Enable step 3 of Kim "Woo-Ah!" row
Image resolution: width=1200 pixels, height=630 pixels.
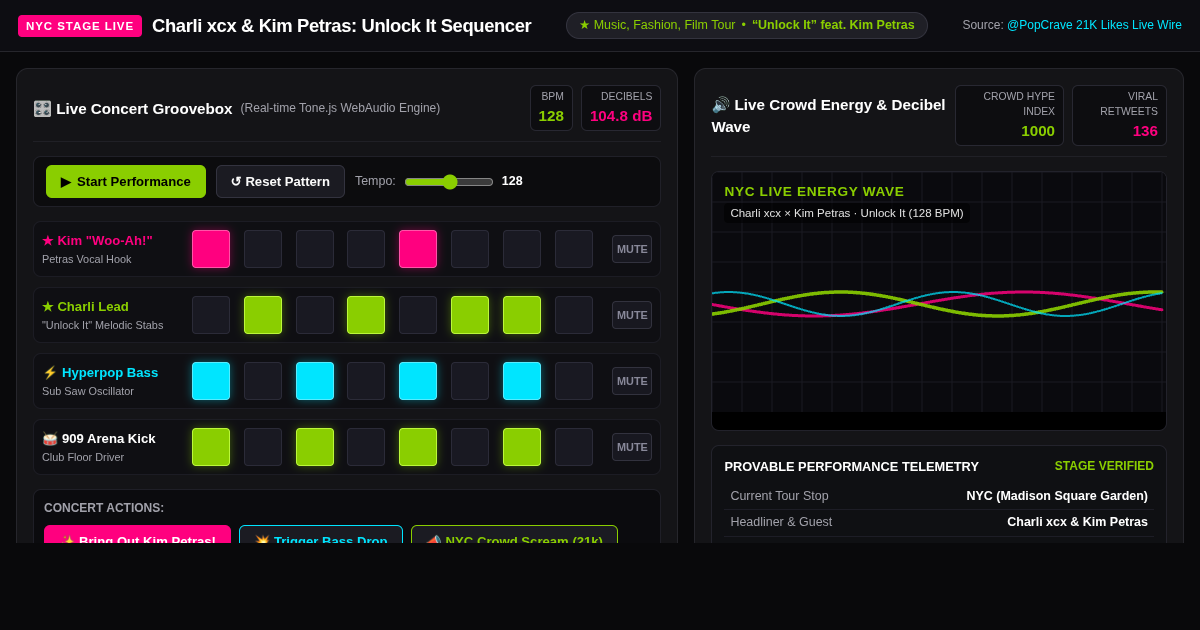tap(315, 249)
